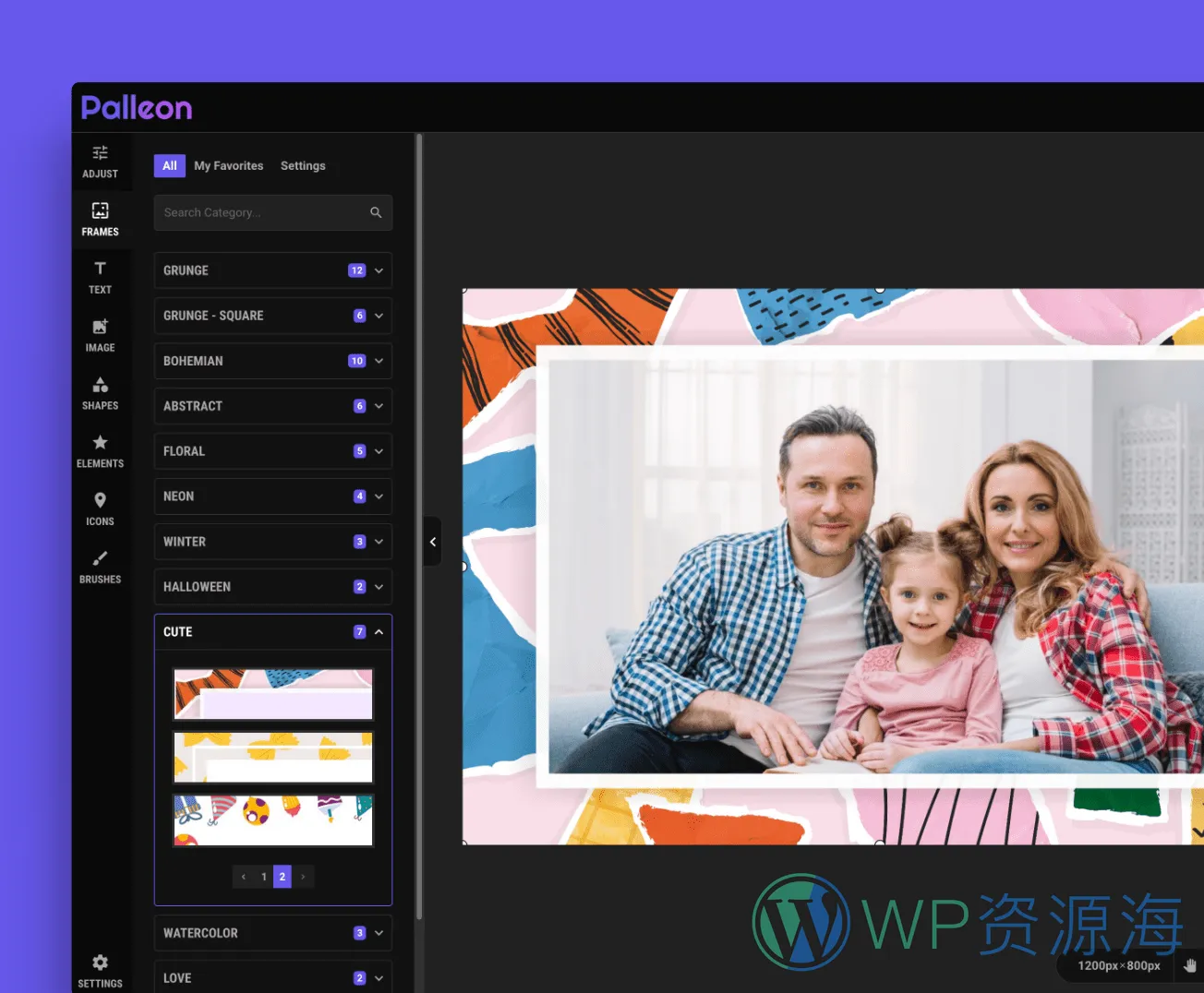Open the Brushes tool
This screenshot has width=1204, height=993.
(x=100, y=566)
